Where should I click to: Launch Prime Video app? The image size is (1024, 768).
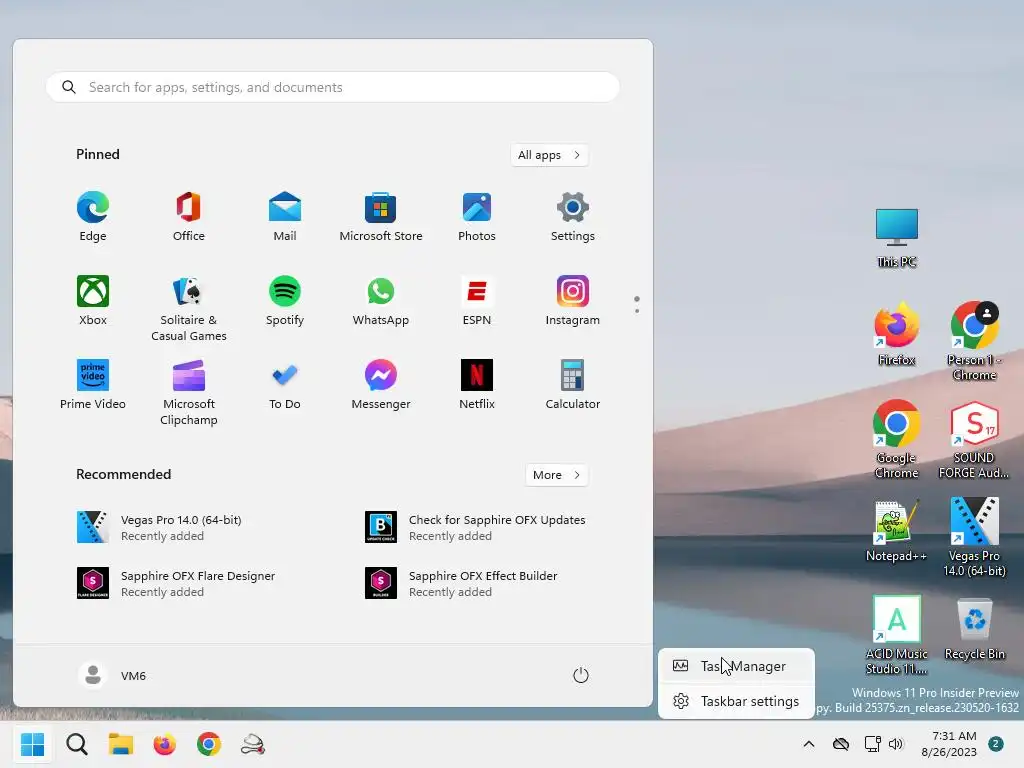point(93,385)
